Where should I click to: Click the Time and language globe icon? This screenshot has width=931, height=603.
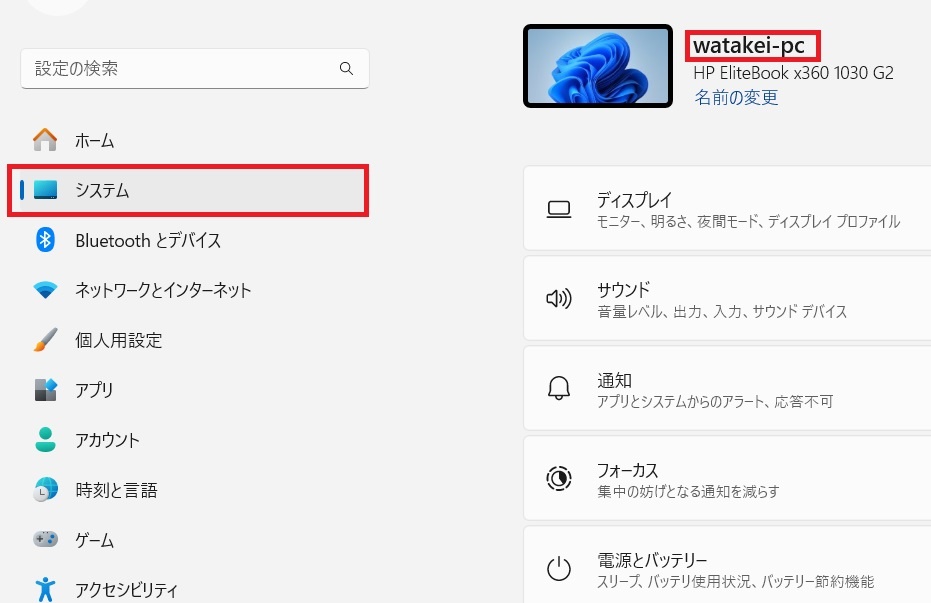45,490
